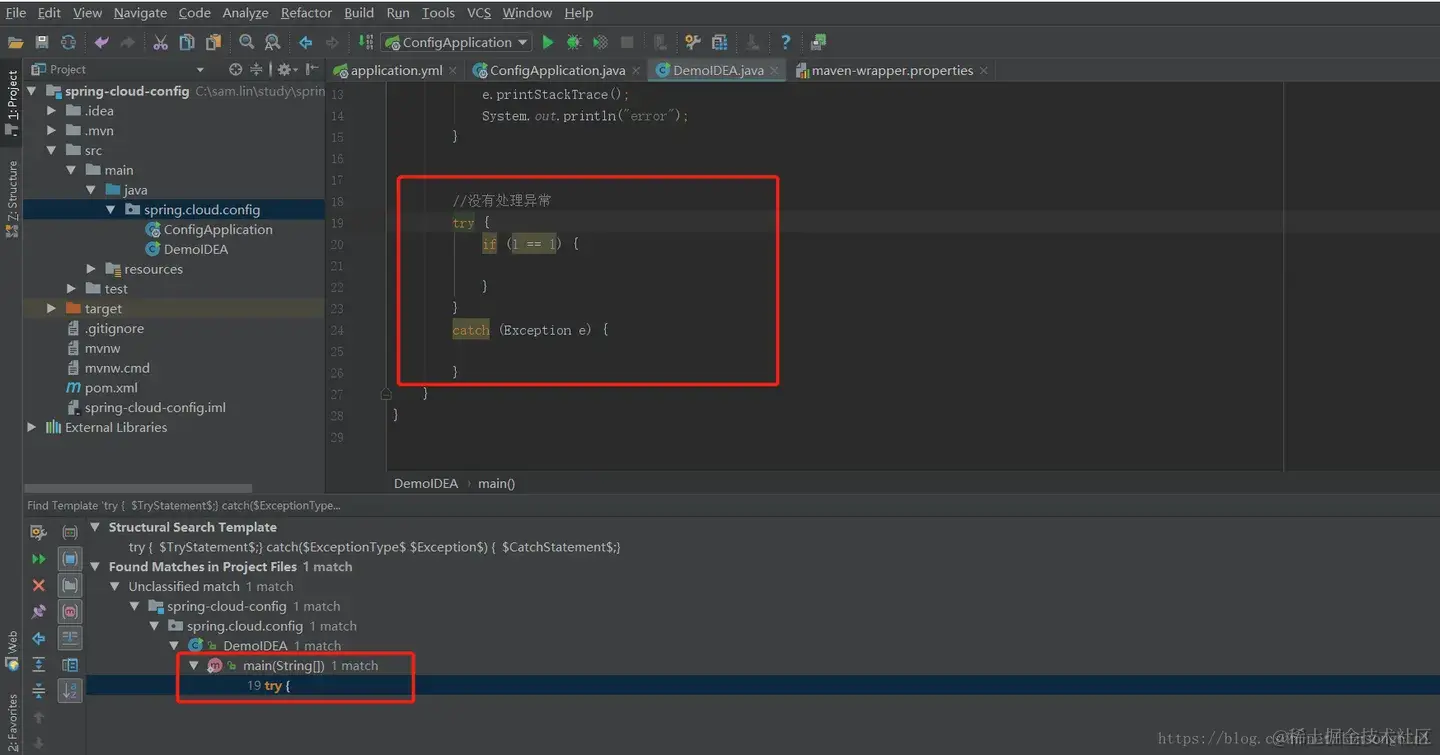Open the Navigate menu

pos(140,13)
